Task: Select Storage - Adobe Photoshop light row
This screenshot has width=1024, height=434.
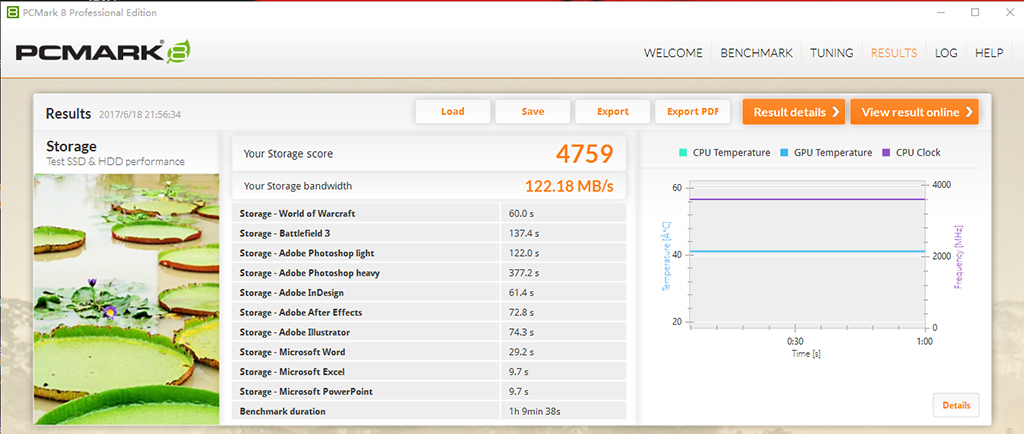Action: coord(429,253)
